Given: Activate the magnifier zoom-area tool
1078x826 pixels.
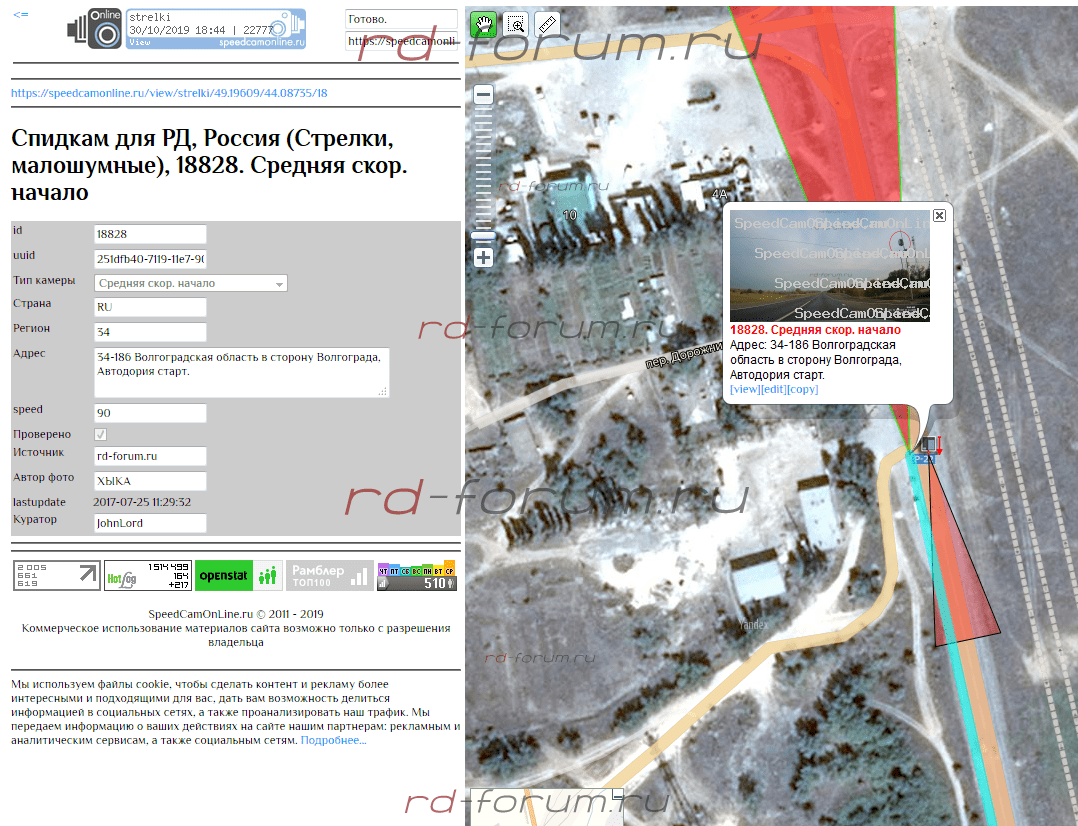Looking at the screenshot, I should click(x=515, y=25).
